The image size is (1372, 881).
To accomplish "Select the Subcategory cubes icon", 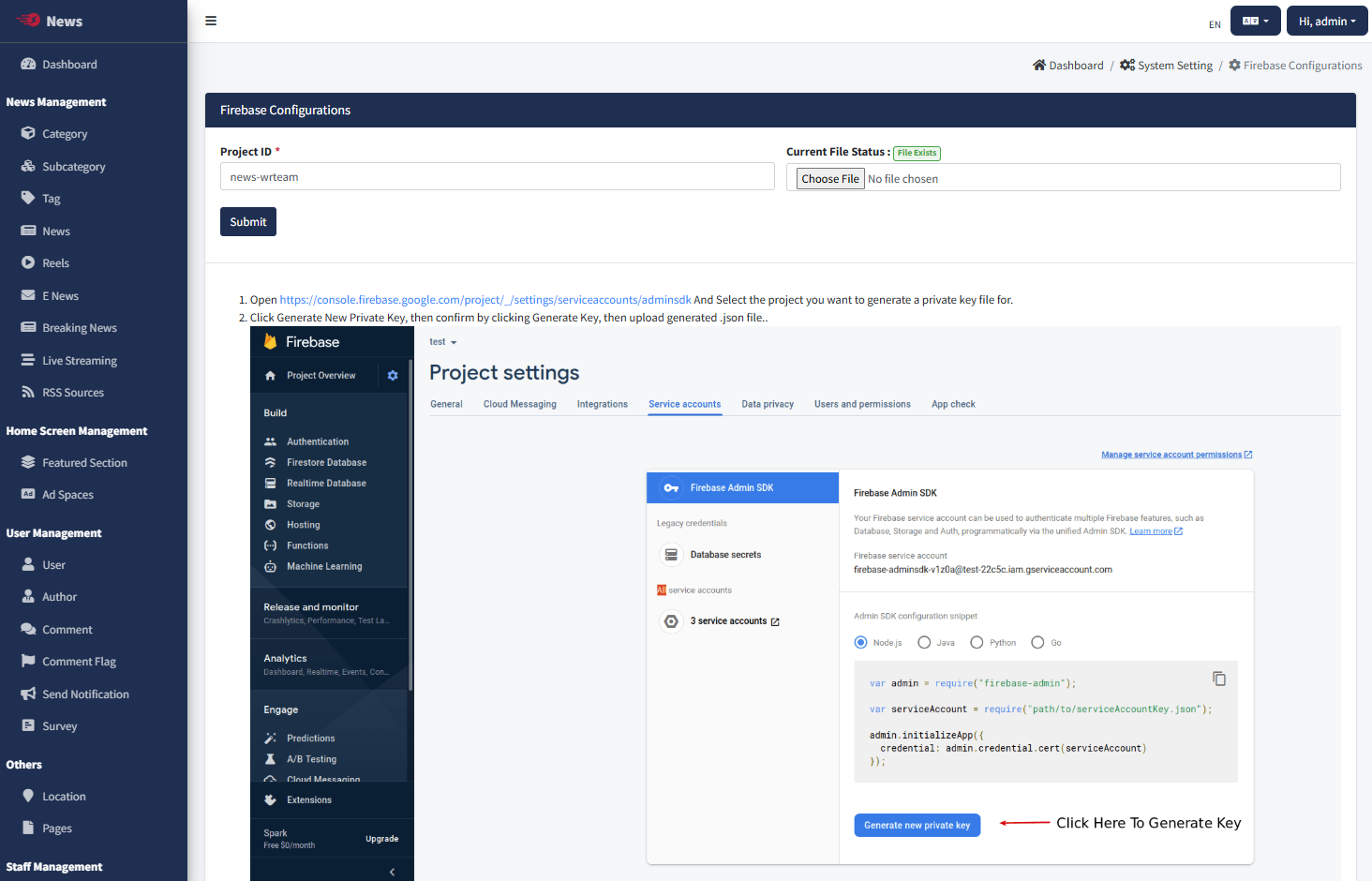I will (x=28, y=166).
